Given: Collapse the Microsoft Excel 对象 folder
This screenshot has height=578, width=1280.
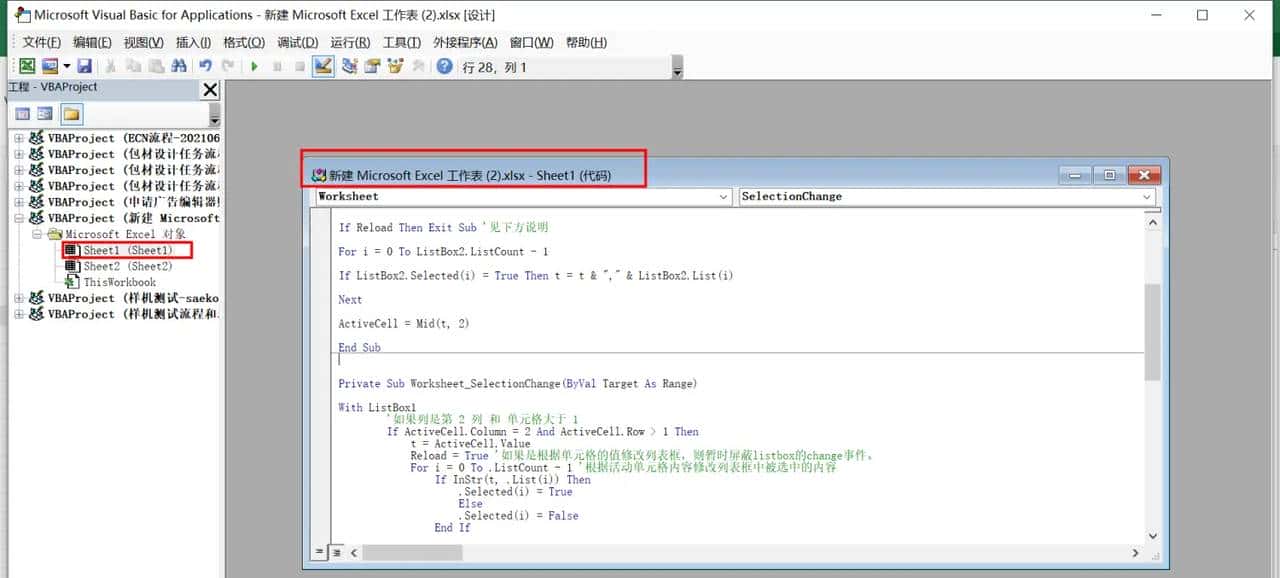Looking at the screenshot, I should click(x=37, y=234).
